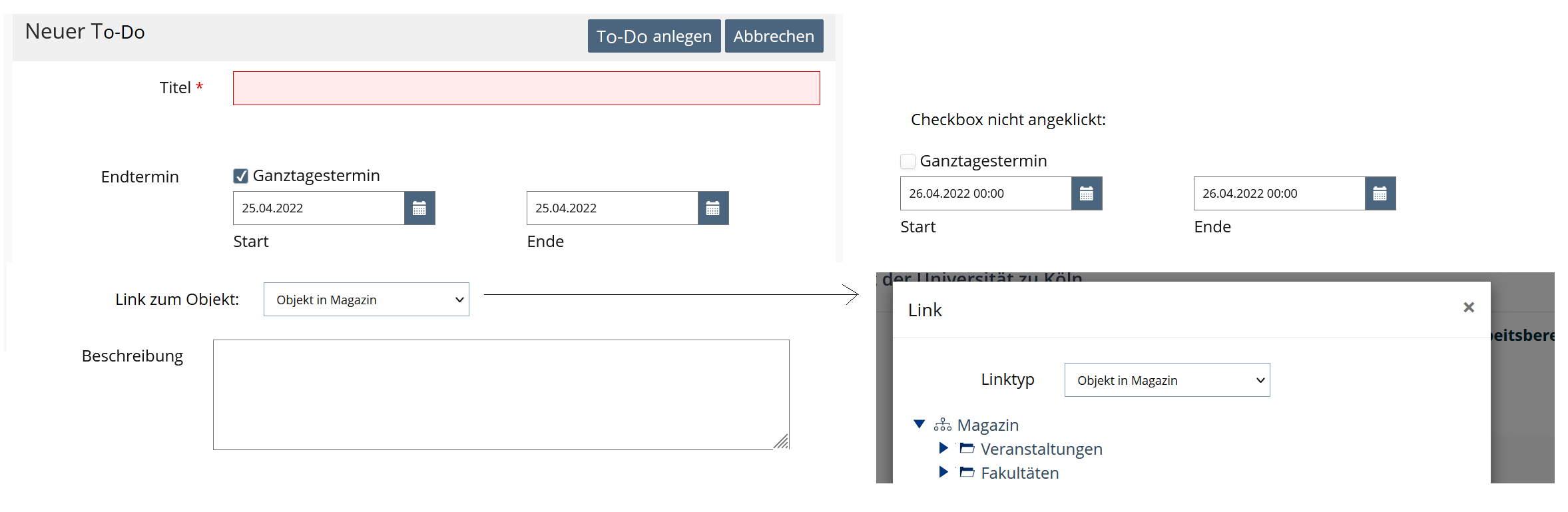Focus the Titel input field
This screenshot has height=512, width=1568.
526,89
